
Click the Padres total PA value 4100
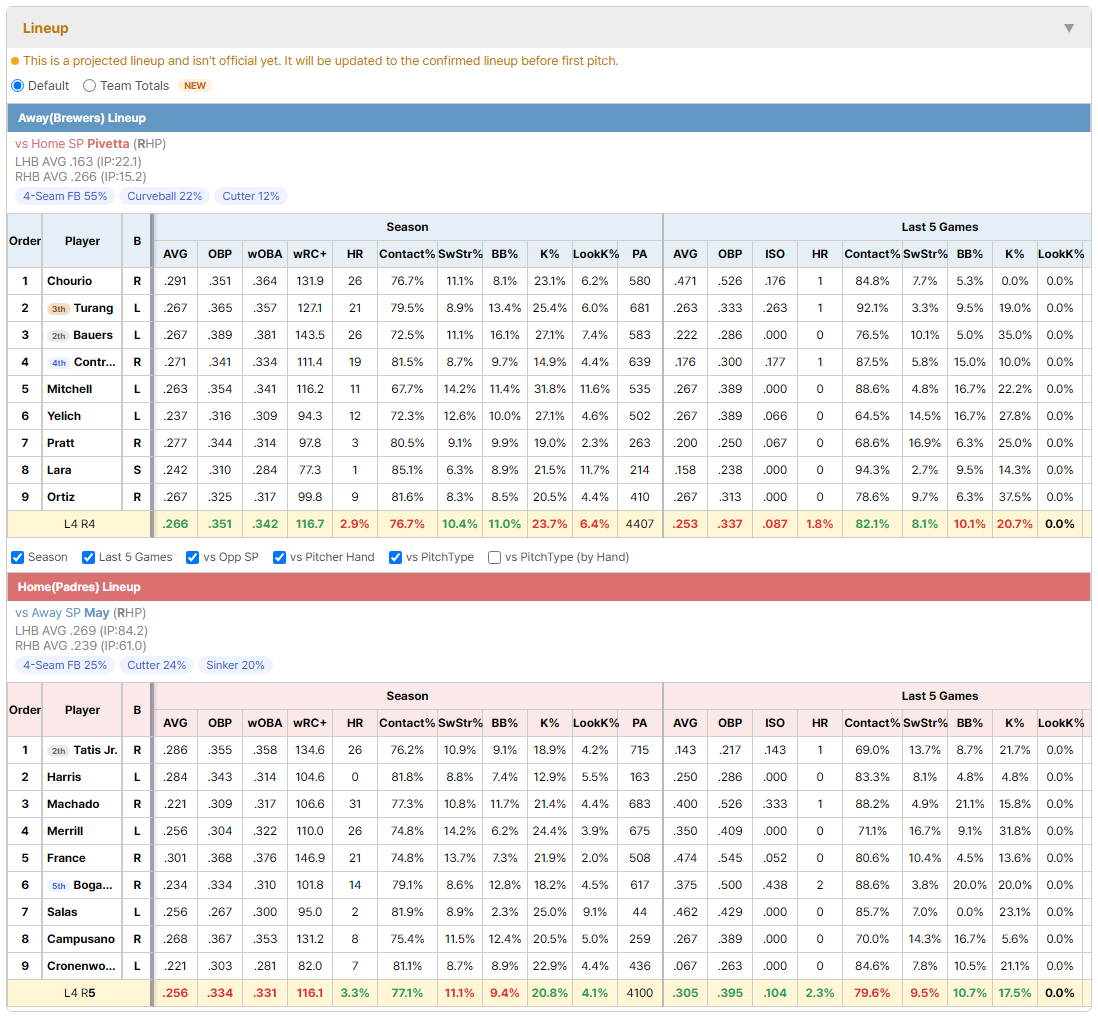(x=639, y=993)
